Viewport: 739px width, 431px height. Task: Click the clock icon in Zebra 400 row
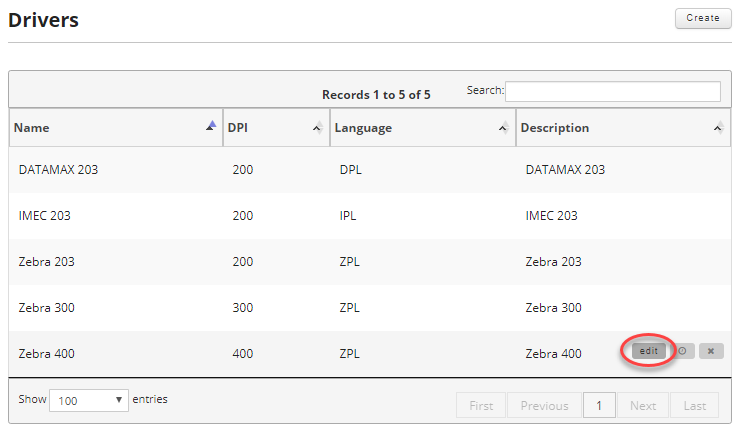point(683,351)
